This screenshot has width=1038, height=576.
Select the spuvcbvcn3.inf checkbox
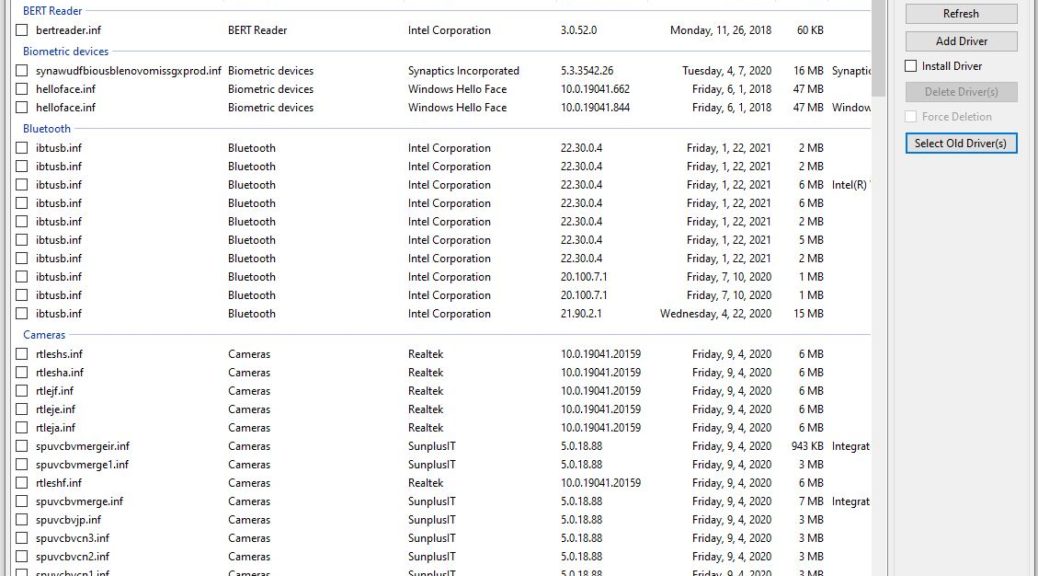(x=22, y=538)
